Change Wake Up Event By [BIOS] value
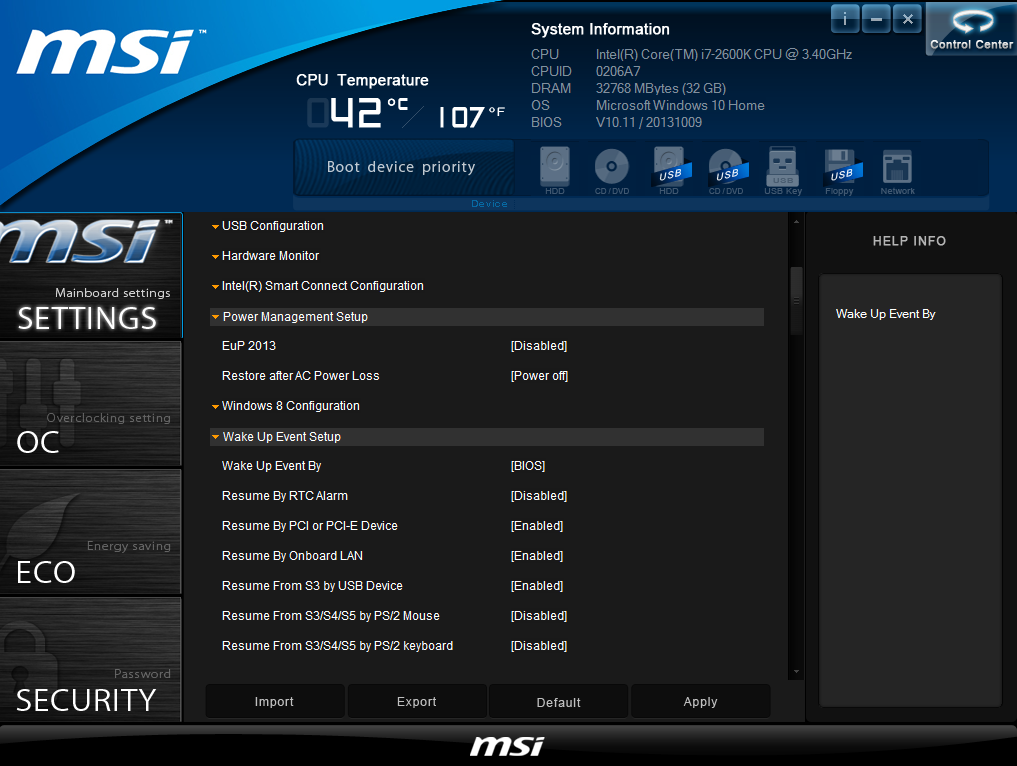This screenshot has width=1017, height=766. pyautogui.click(x=528, y=466)
